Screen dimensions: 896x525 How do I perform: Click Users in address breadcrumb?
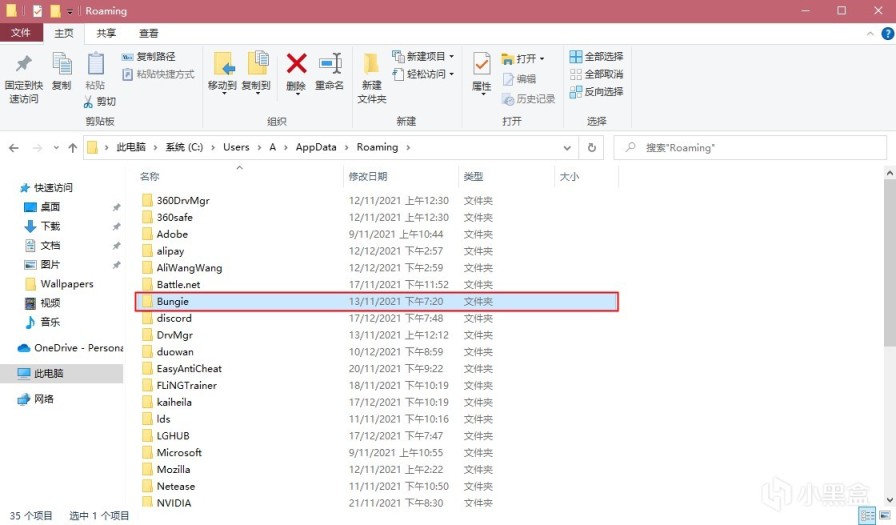236,147
